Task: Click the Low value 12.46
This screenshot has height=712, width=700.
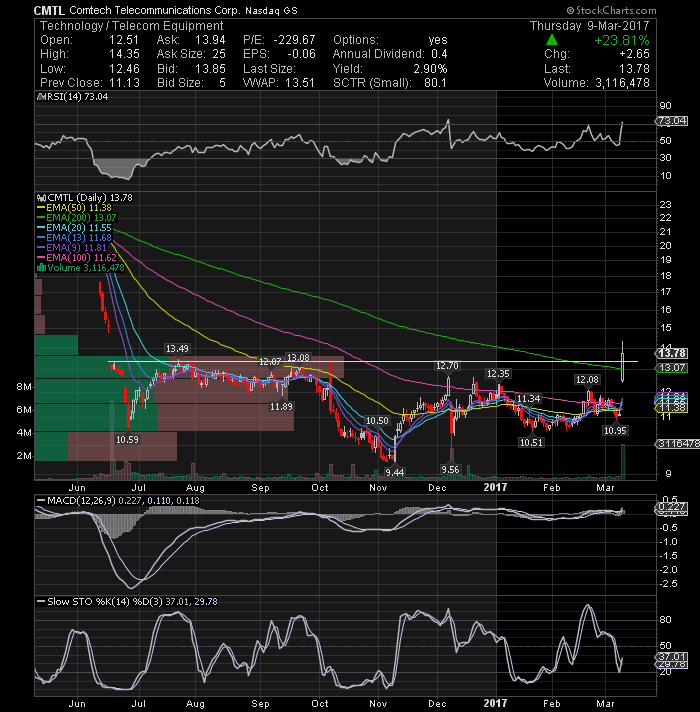Action: [124, 69]
